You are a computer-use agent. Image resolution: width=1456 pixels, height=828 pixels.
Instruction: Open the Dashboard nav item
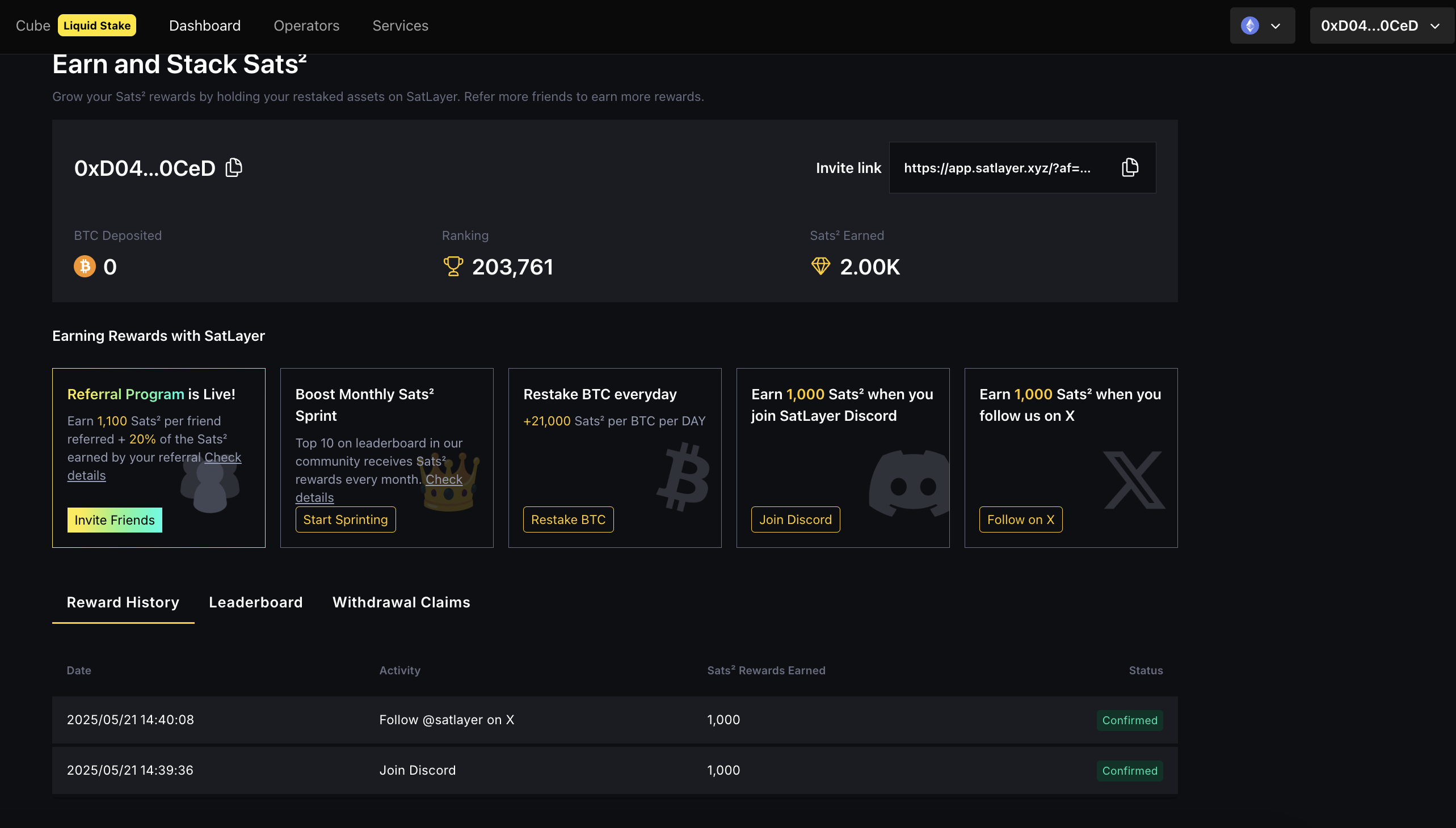[205, 26]
